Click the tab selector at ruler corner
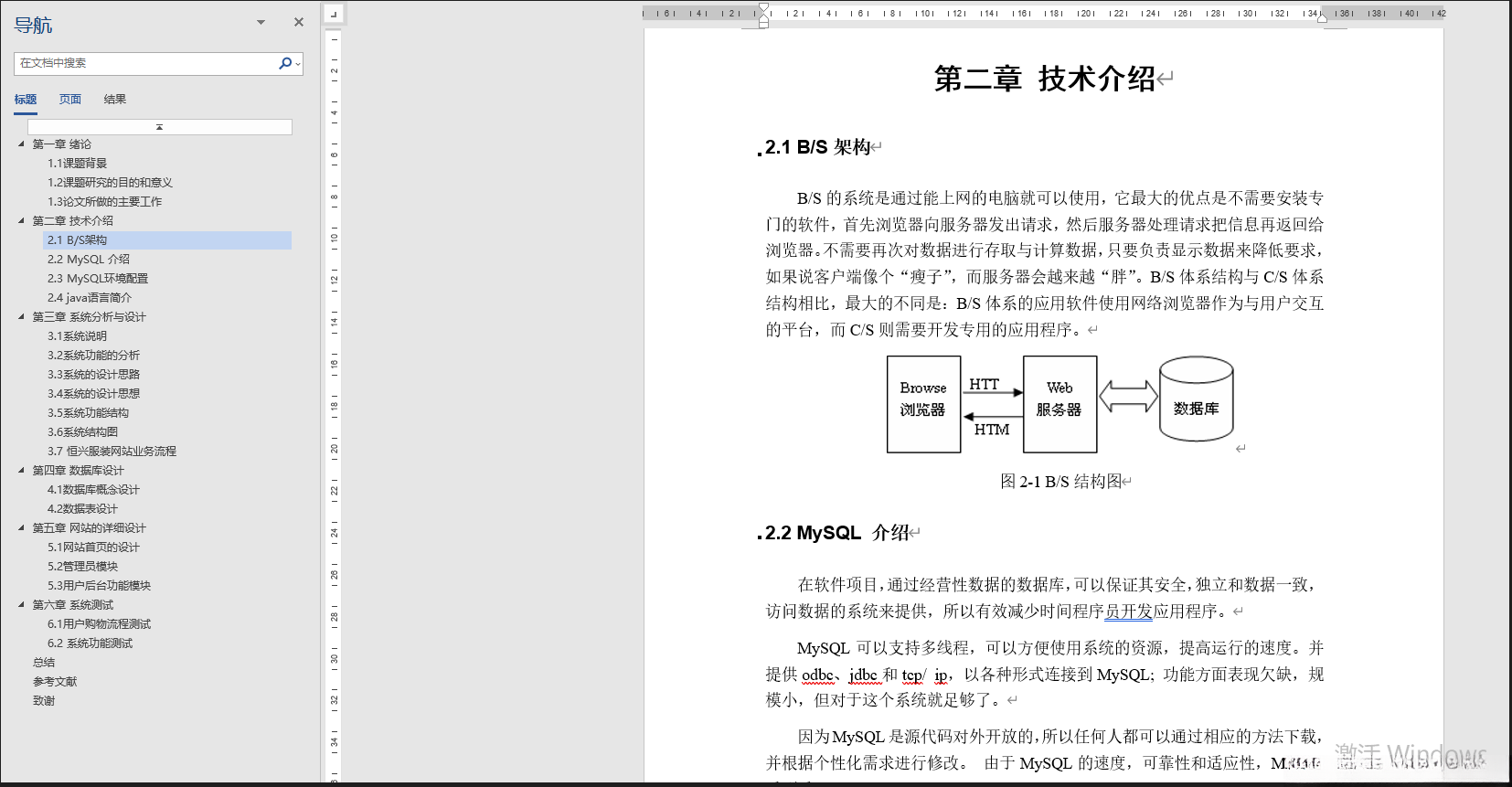The image size is (1512, 787). coord(334,14)
